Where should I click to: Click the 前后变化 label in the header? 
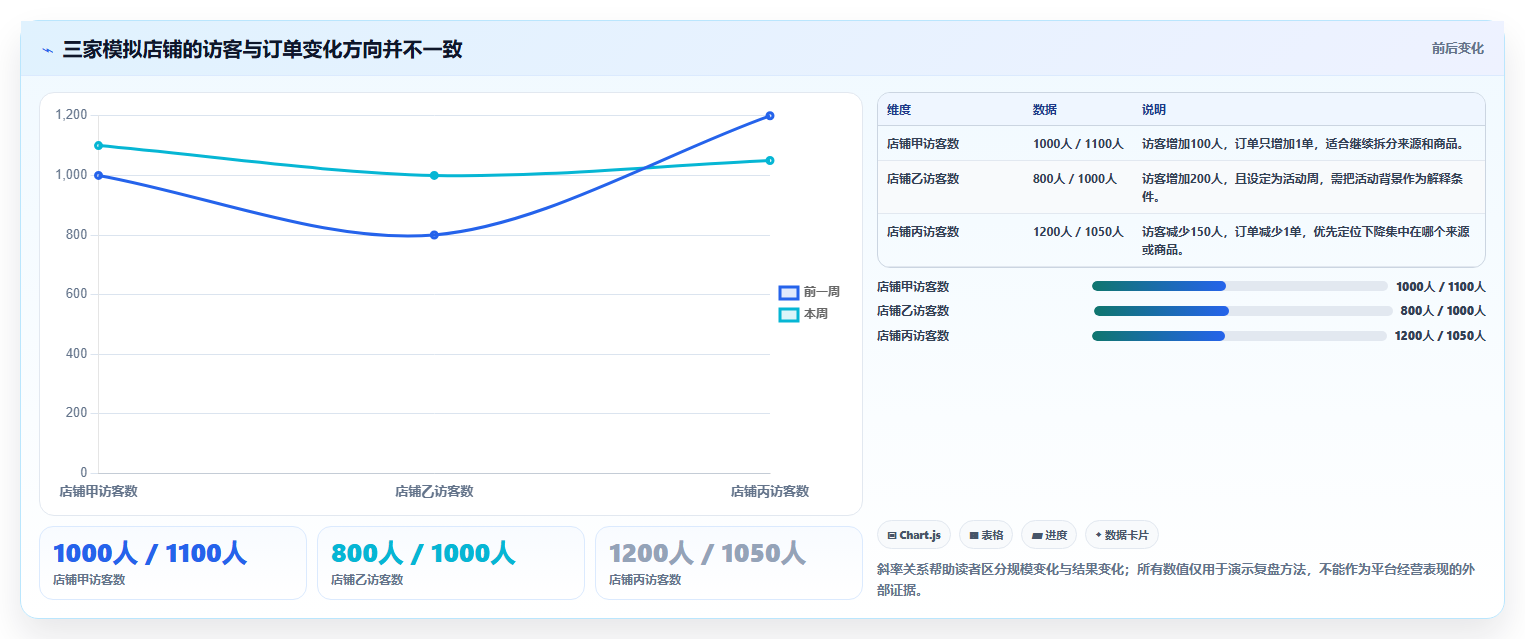coord(1457,48)
